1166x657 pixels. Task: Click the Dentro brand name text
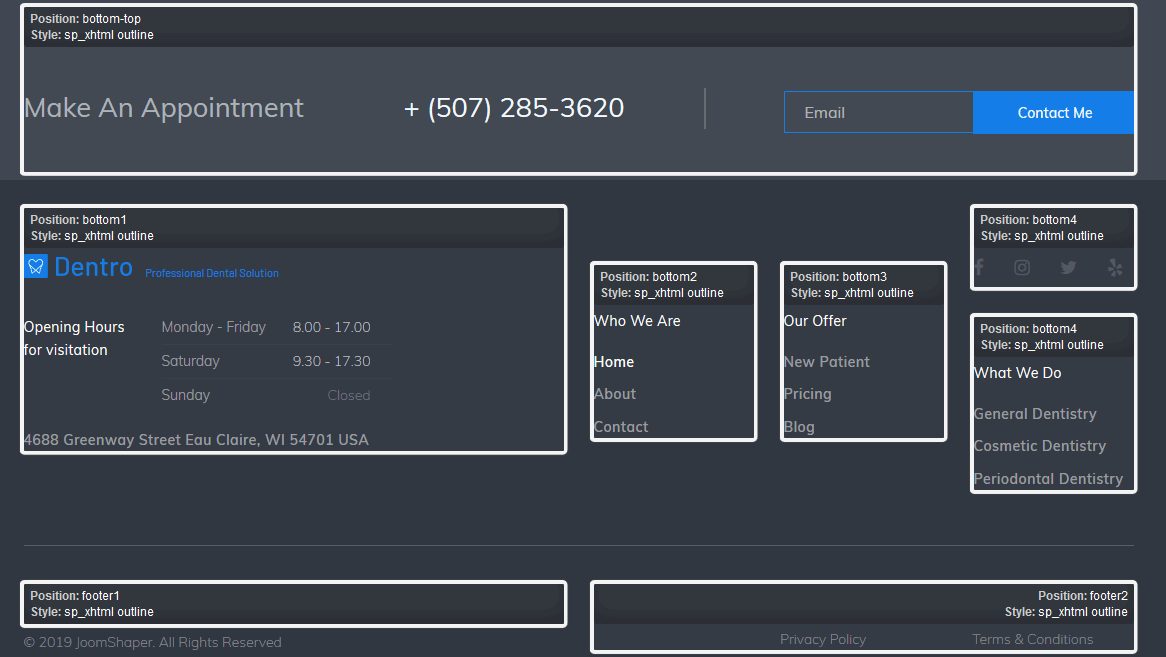[x=93, y=267]
